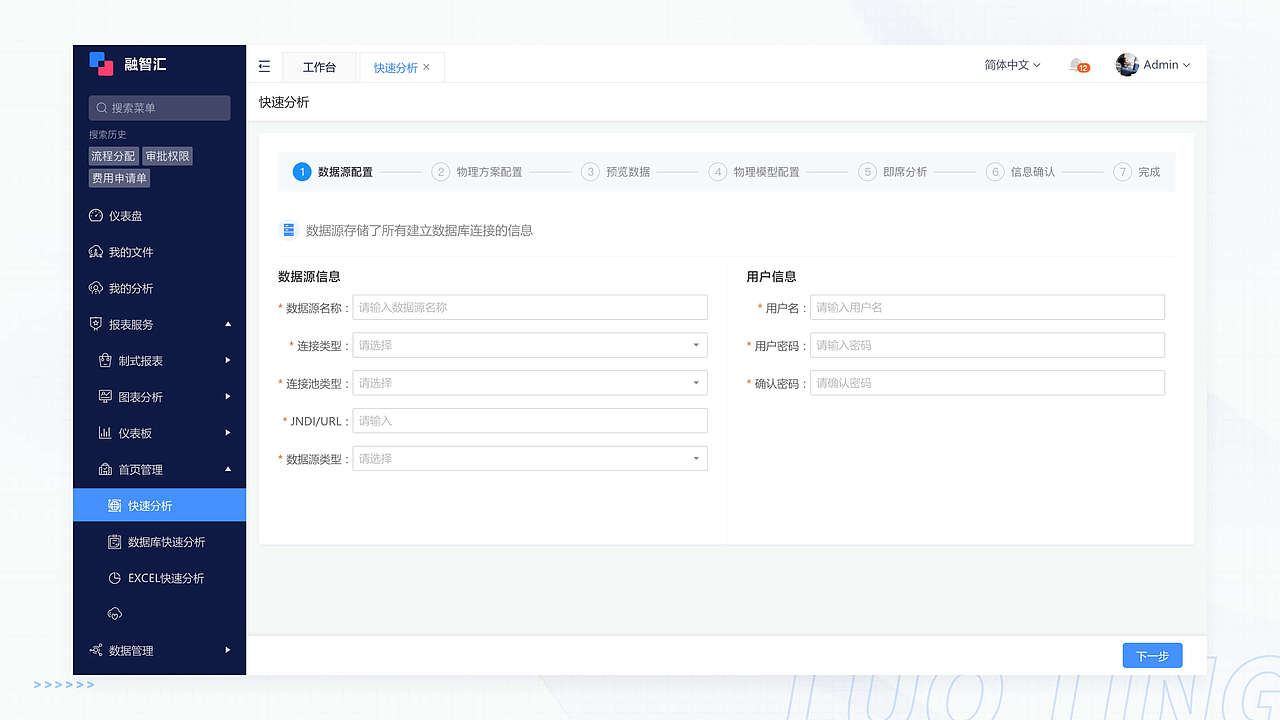The image size is (1280, 720).
Task: Focus the 搜索菜单 search box
Action: [159, 108]
